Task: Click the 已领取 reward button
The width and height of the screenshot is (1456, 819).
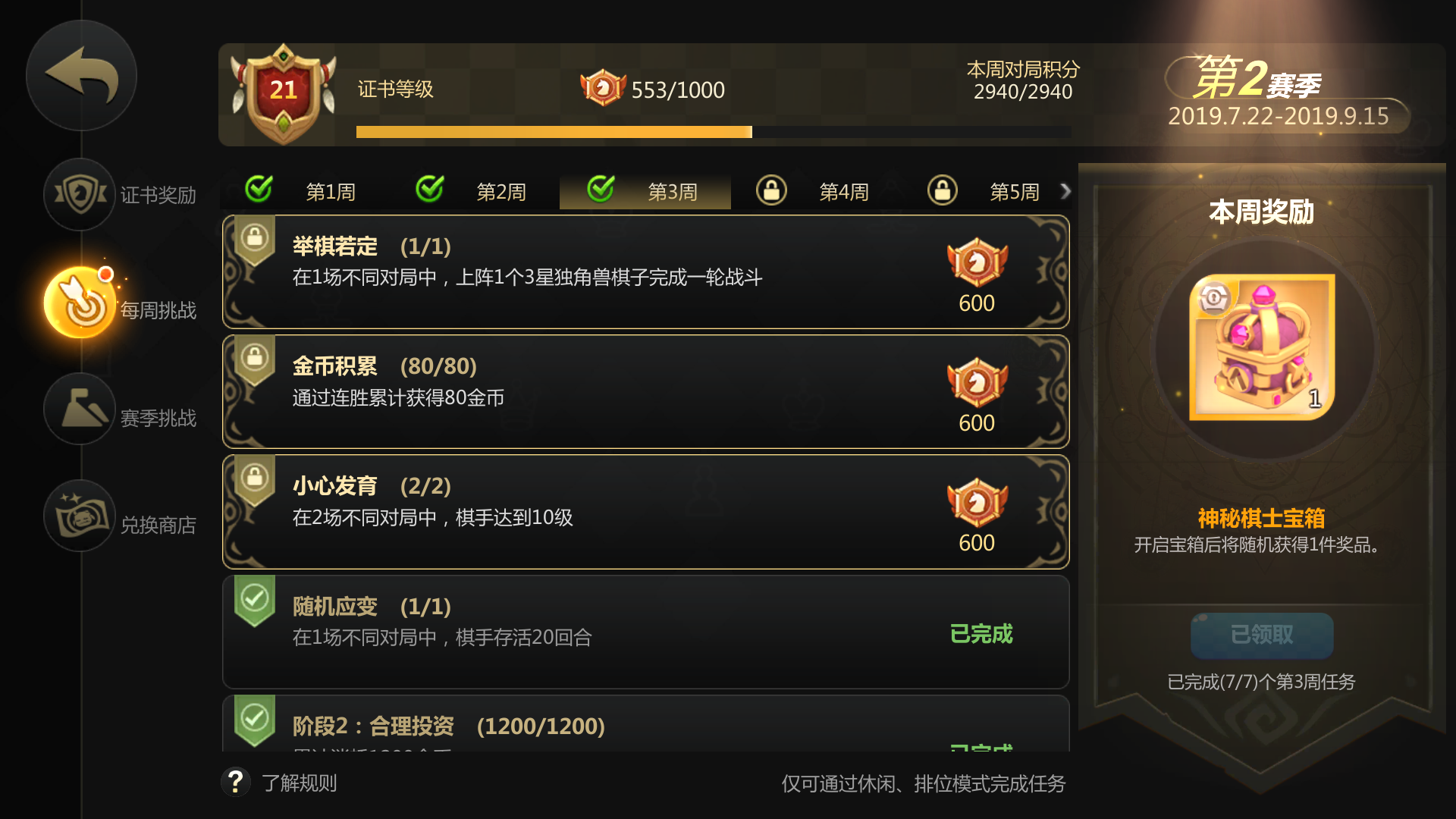Action: coord(1262,635)
